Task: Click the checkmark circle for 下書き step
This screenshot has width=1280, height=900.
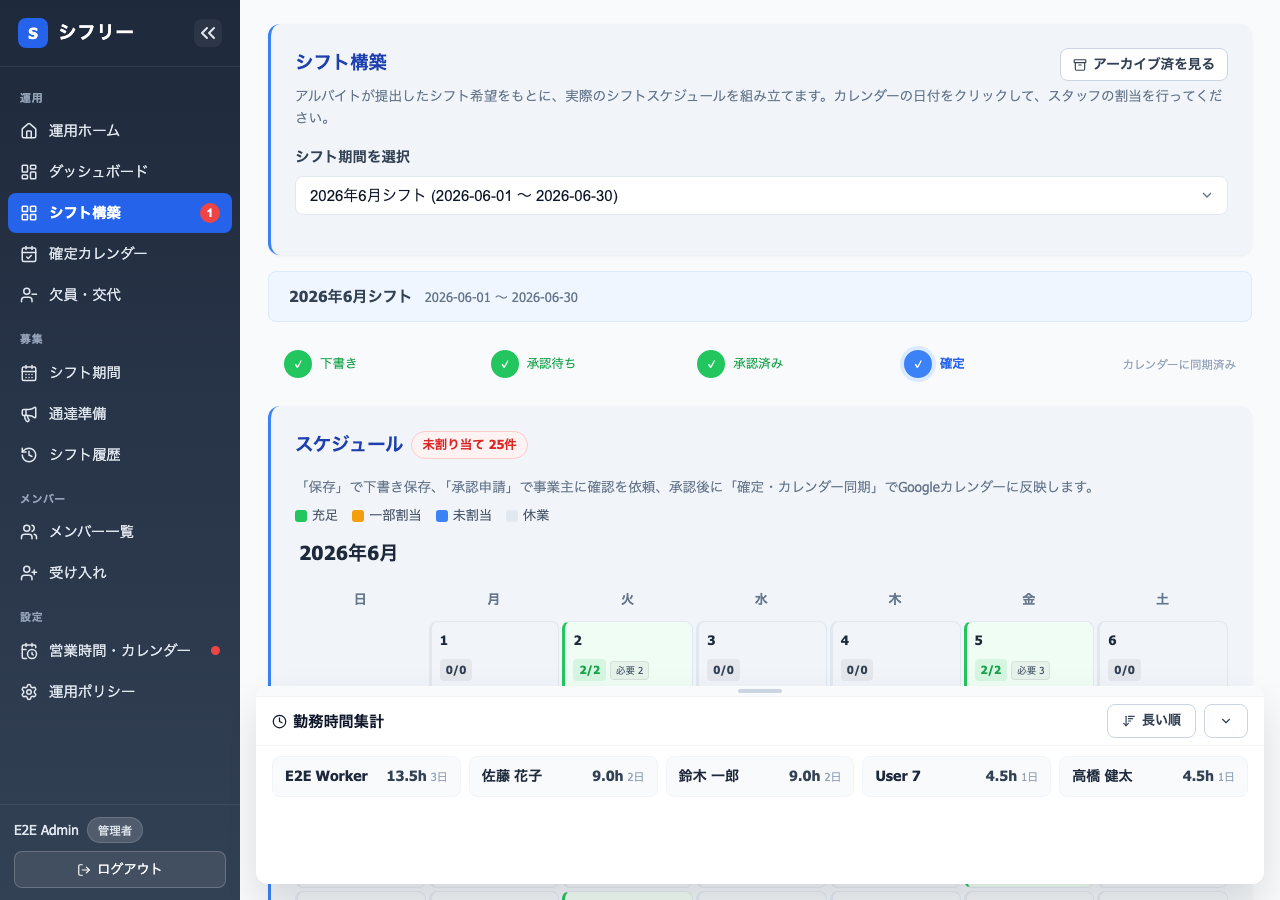Action: tap(298, 364)
